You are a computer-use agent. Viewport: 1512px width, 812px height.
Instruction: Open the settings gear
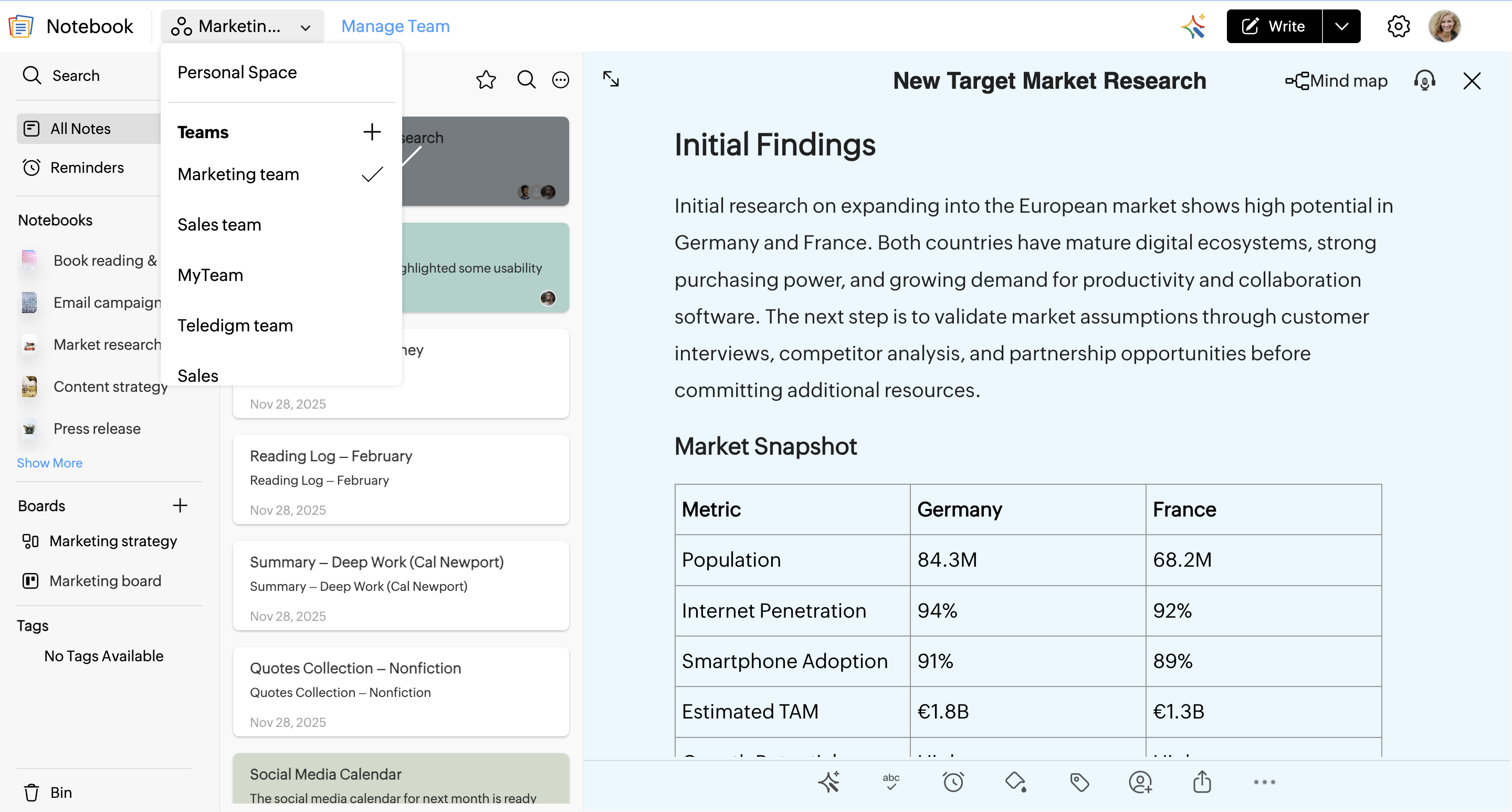point(1398,26)
